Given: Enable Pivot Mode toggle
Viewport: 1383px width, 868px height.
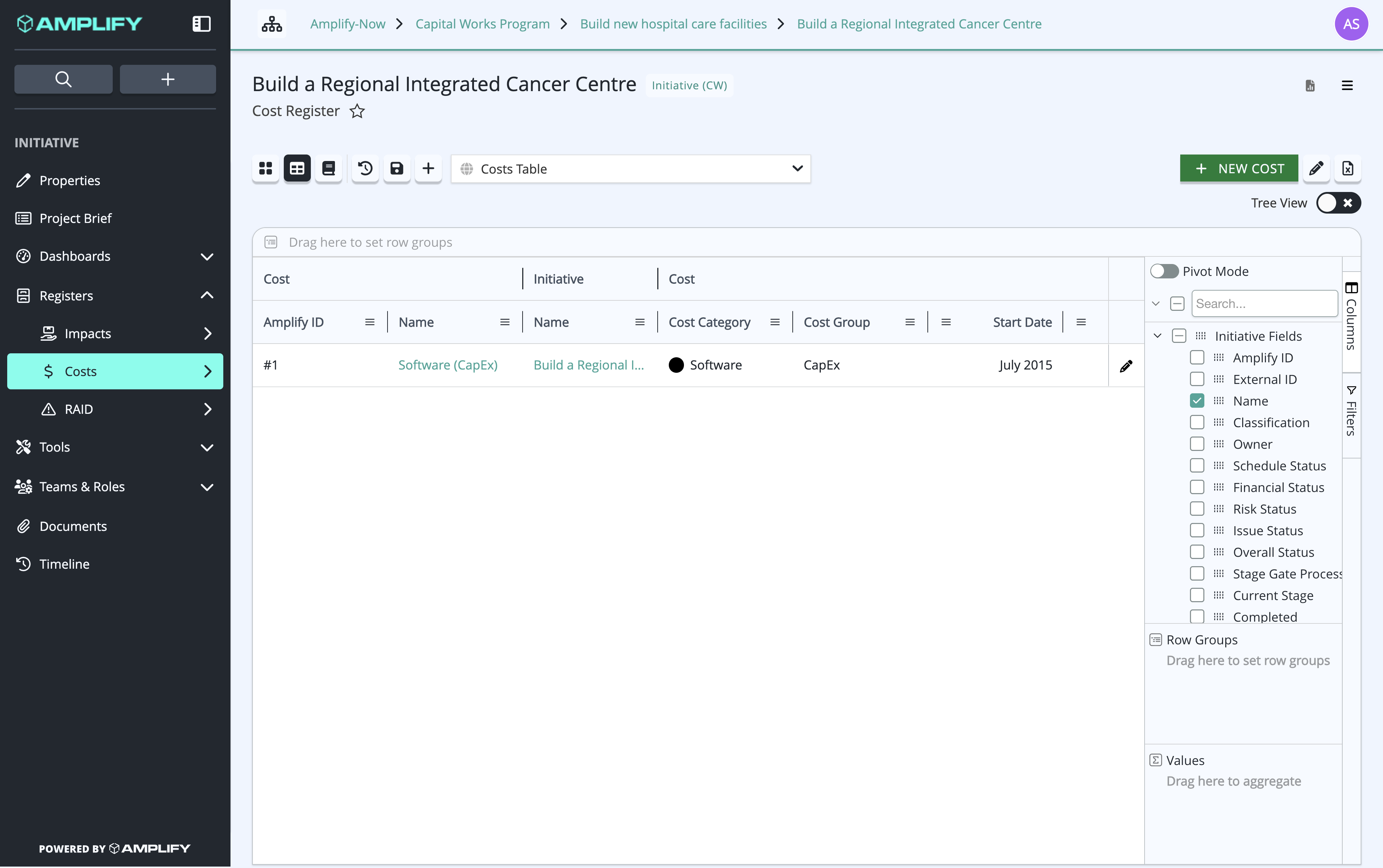Looking at the screenshot, I should (1164, 272).
